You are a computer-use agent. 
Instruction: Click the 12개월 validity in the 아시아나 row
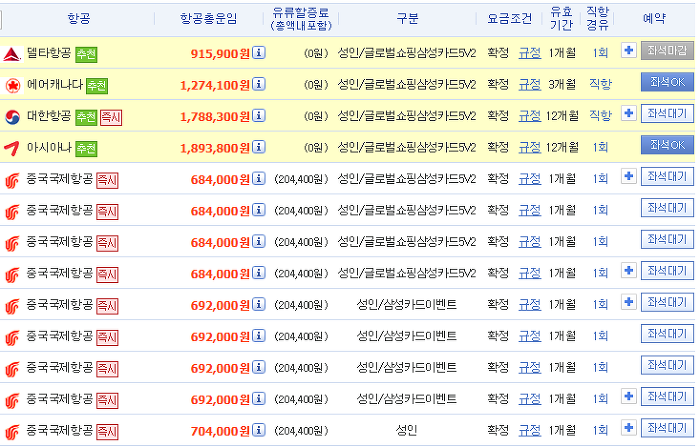562,147
